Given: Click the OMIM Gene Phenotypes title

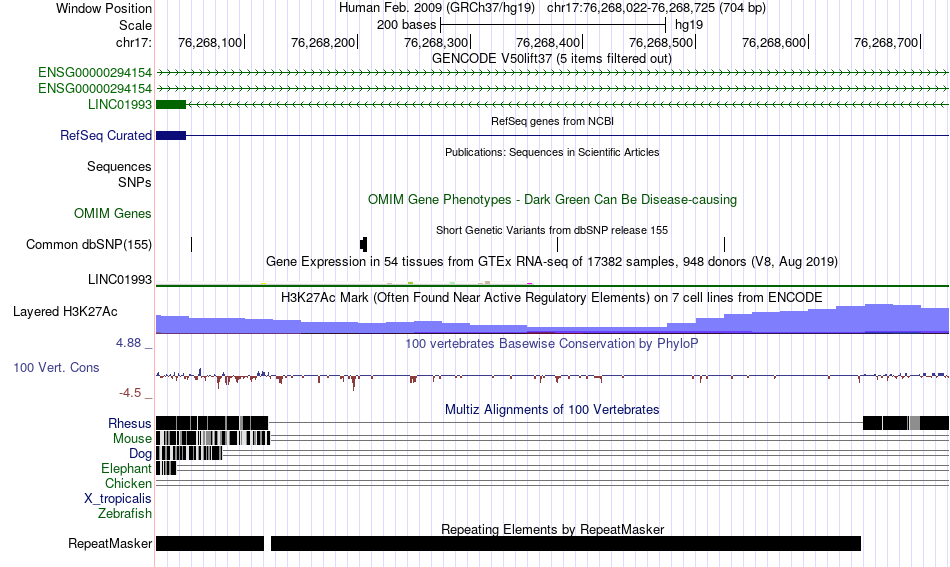Looking at the screenshot, I should coord(553,200).
